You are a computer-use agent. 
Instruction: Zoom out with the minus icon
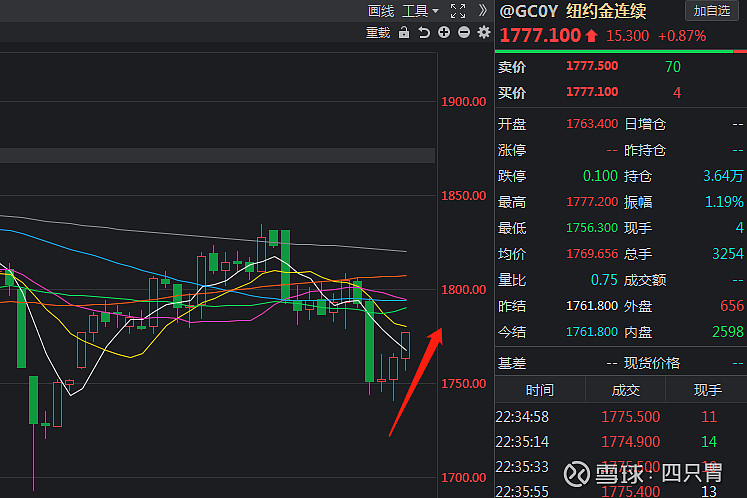coord(464,32)
